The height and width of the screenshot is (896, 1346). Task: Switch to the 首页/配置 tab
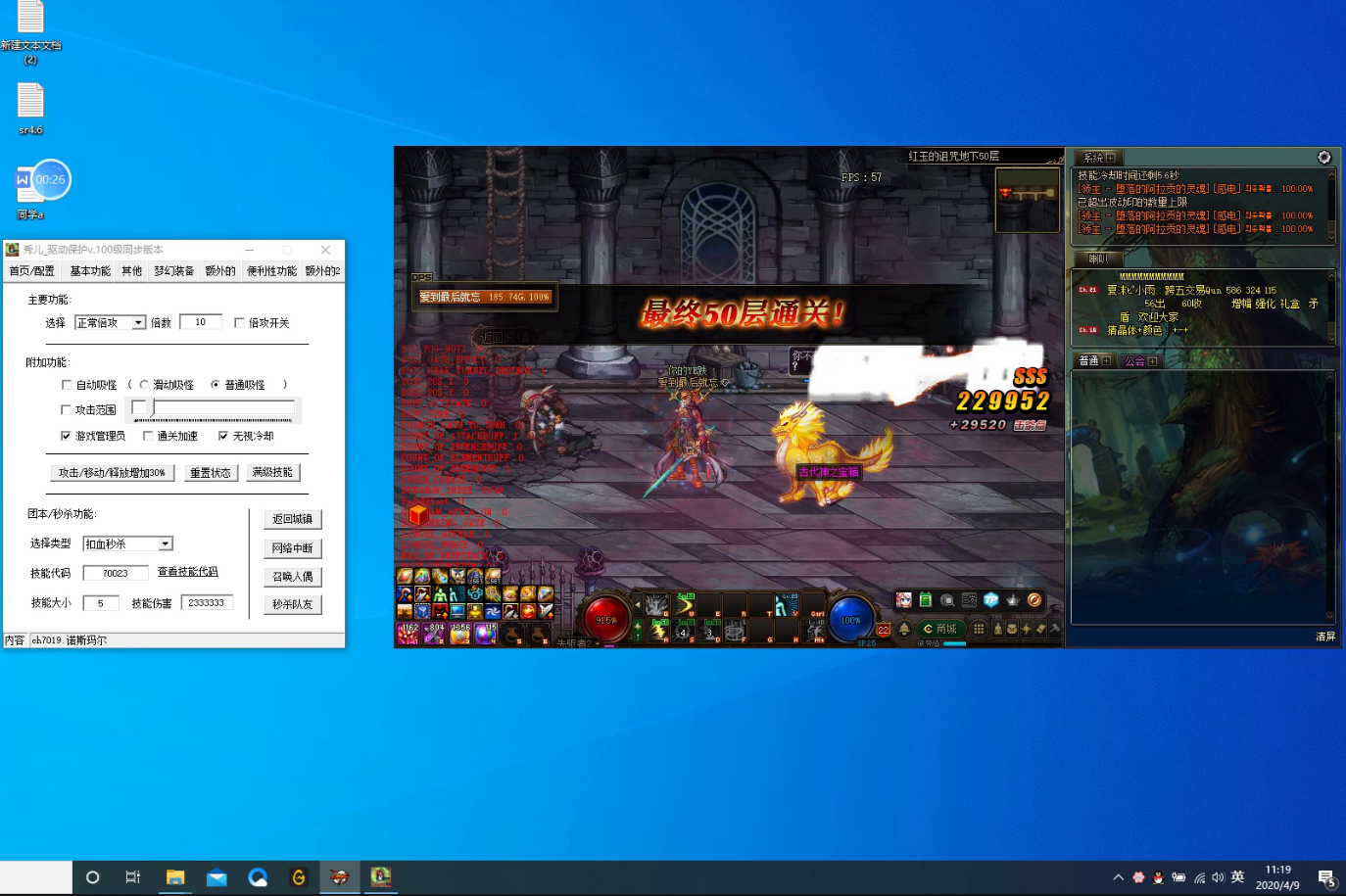coord(32,271)
